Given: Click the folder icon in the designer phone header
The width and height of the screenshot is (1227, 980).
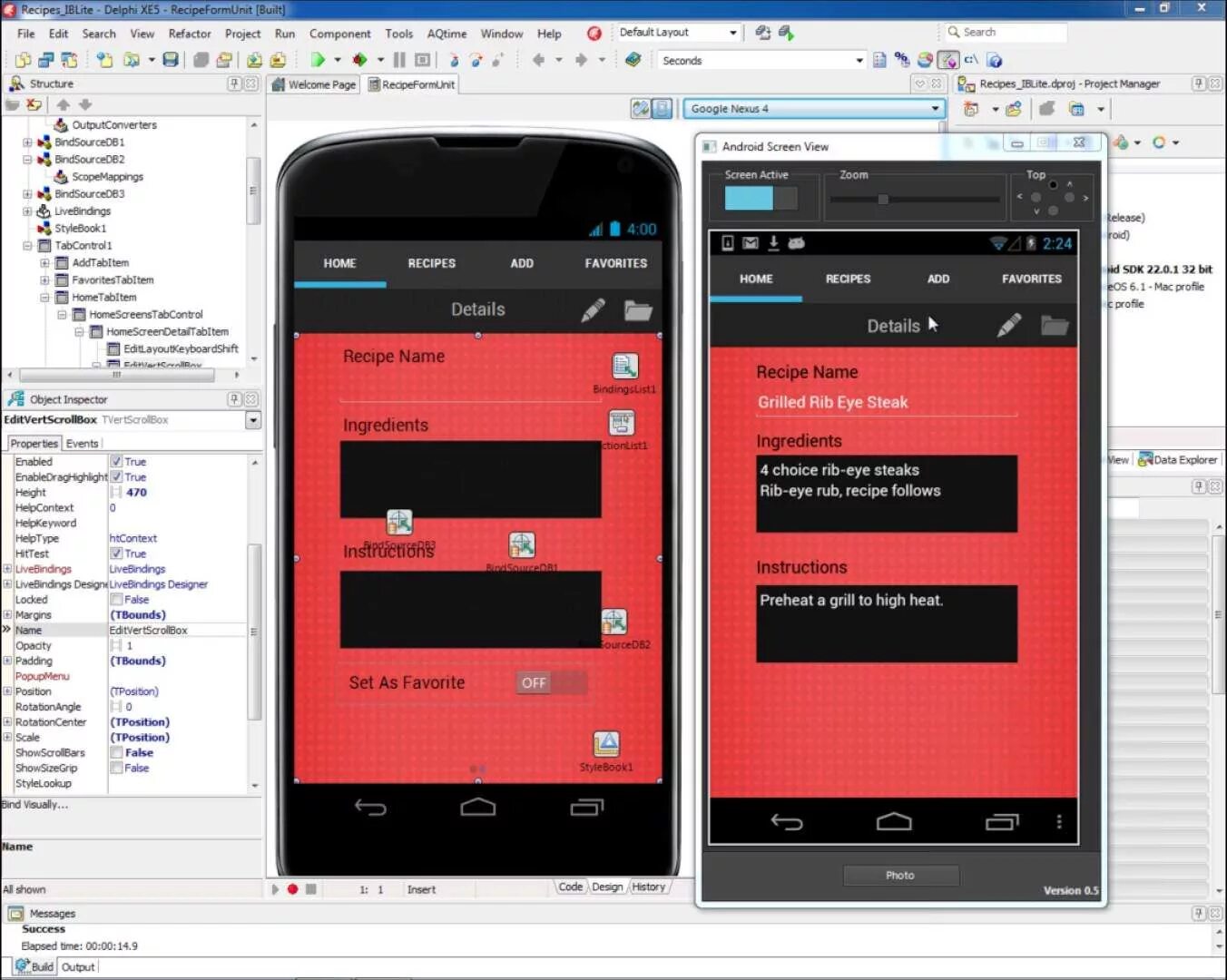Looking at the screenshot, I should 638,310.
